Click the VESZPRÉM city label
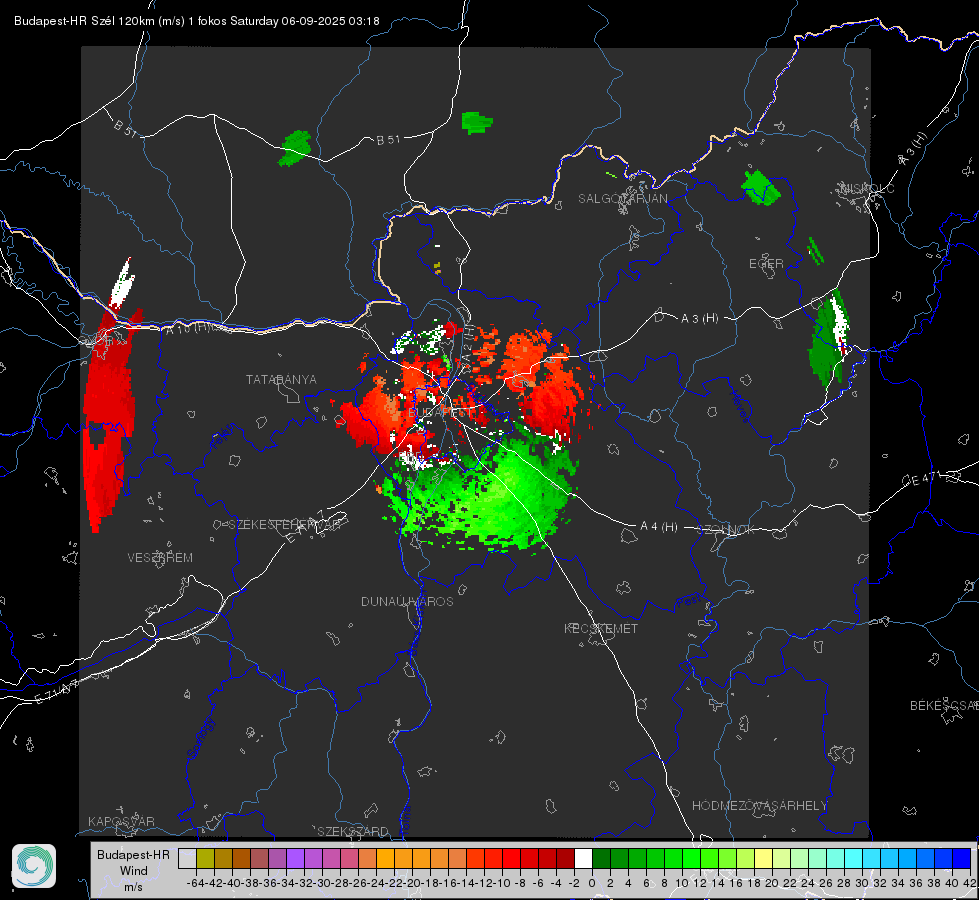Screen dimensions: 979x900 [x=160, y=558]
